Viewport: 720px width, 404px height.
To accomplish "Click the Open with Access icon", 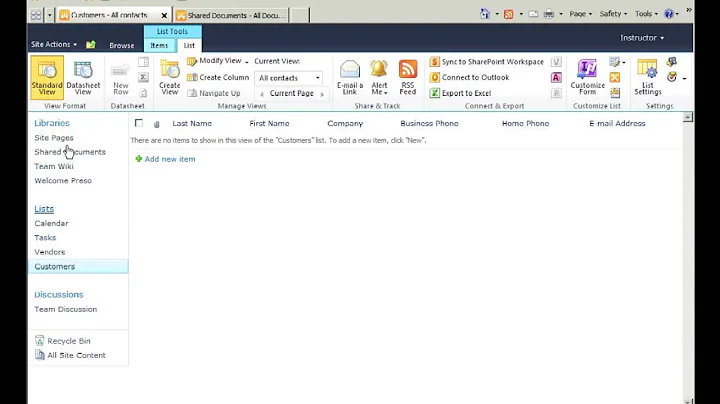I will coord(556,77).
